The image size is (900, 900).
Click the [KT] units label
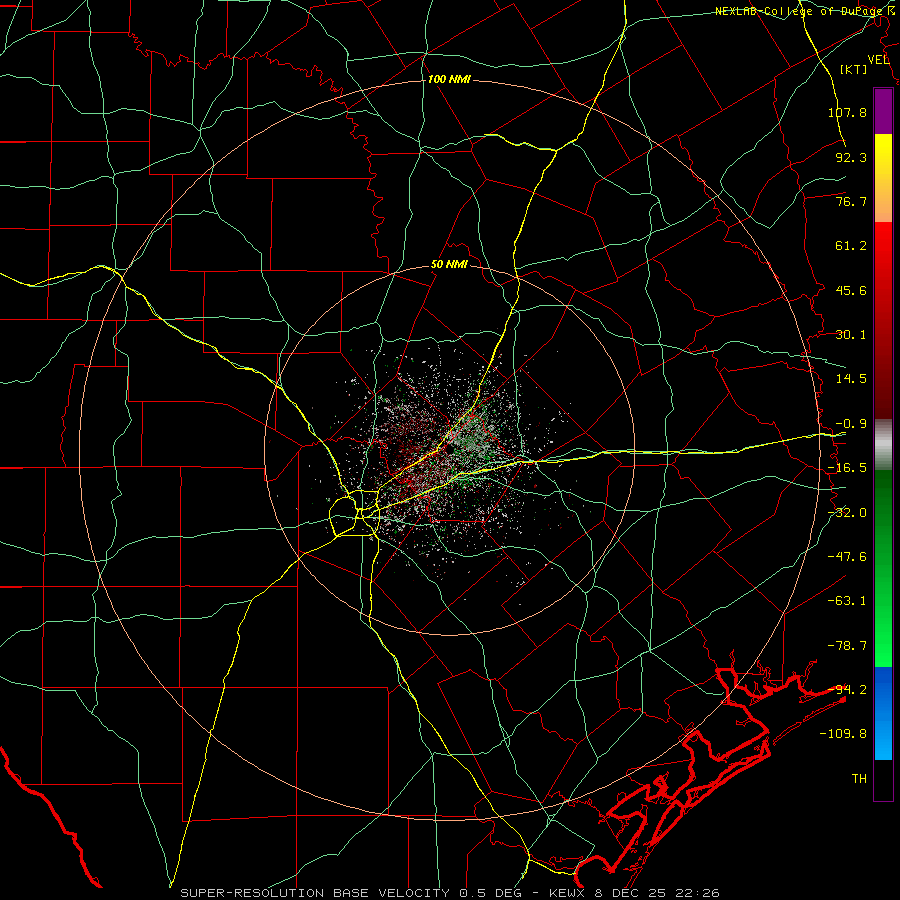(854, 69)
